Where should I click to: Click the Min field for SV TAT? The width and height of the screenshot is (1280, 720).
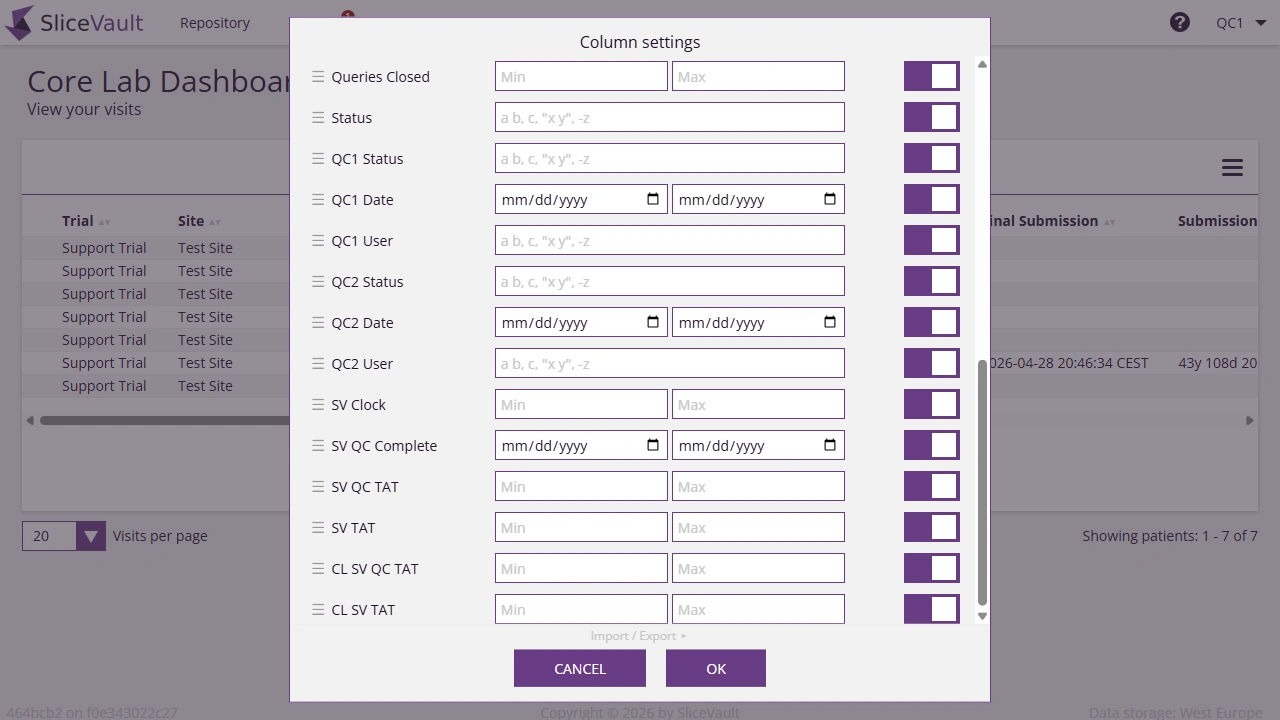pyautogui.click(x=580, y=527)
